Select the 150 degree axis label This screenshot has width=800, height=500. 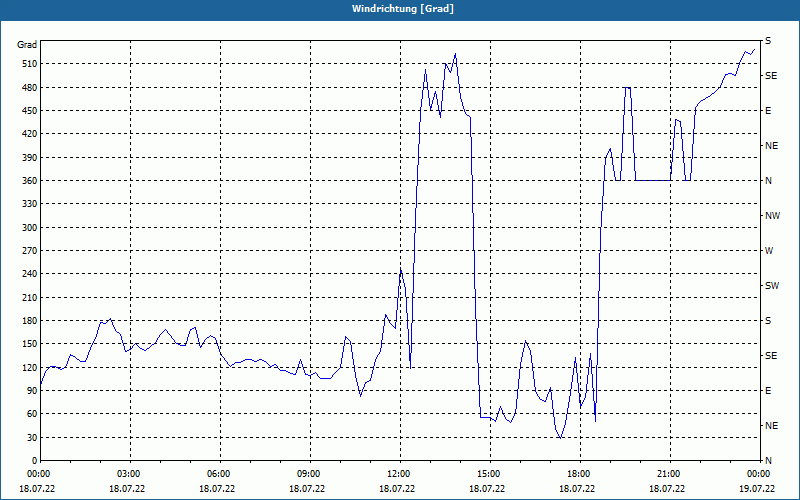(x=30, y=344)
